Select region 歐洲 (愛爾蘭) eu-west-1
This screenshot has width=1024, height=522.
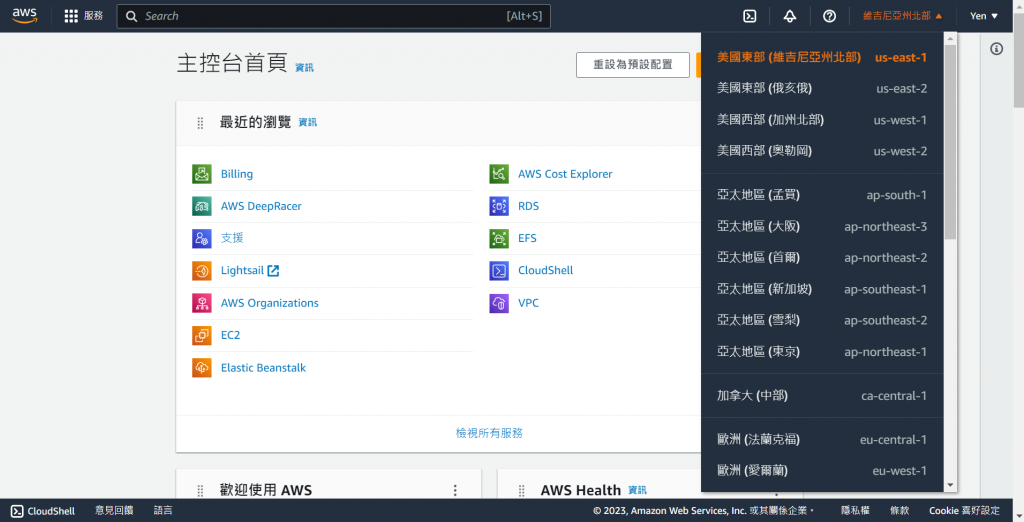point(822,470)
